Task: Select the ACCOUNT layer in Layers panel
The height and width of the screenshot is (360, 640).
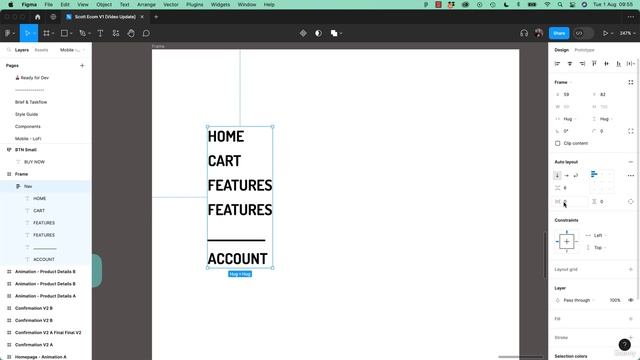Action: [x=44, y=260]
